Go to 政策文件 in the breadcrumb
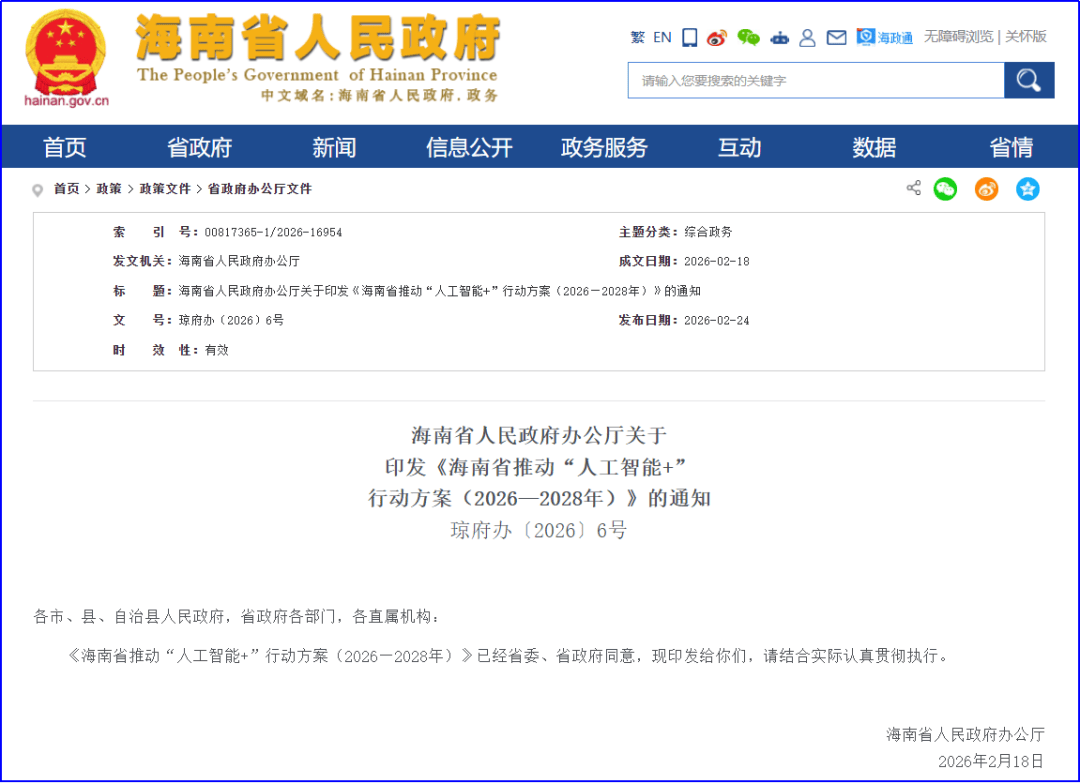1080x784 pixels. click(x=164, y=189)
